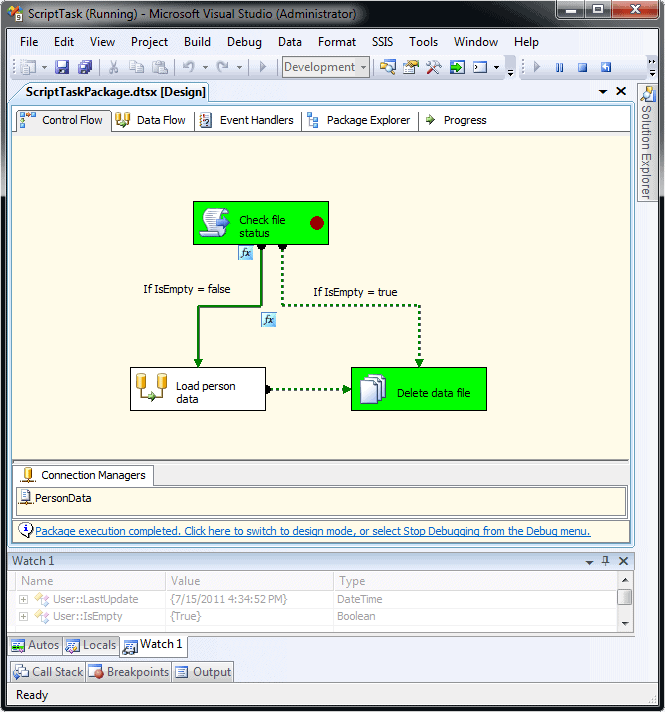Select the Check file status script task

[x=261, y=223]
